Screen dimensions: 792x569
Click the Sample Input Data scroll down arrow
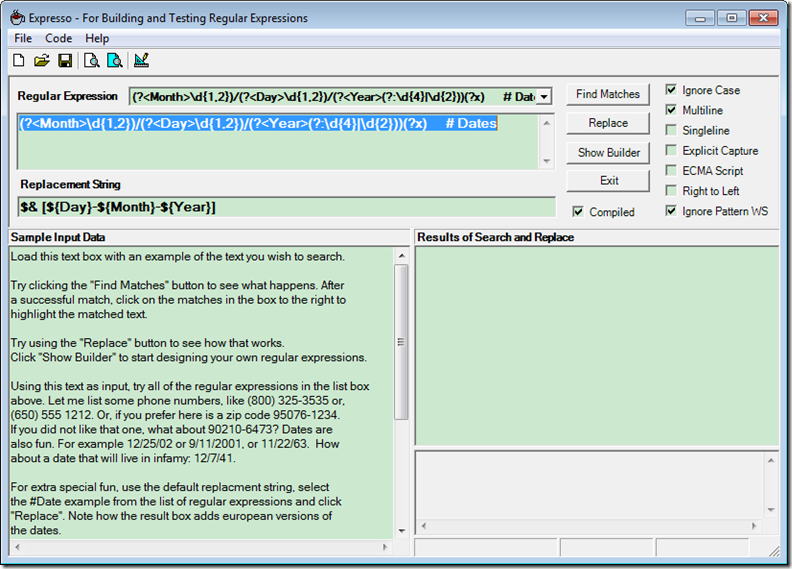[x=402, y=531]
